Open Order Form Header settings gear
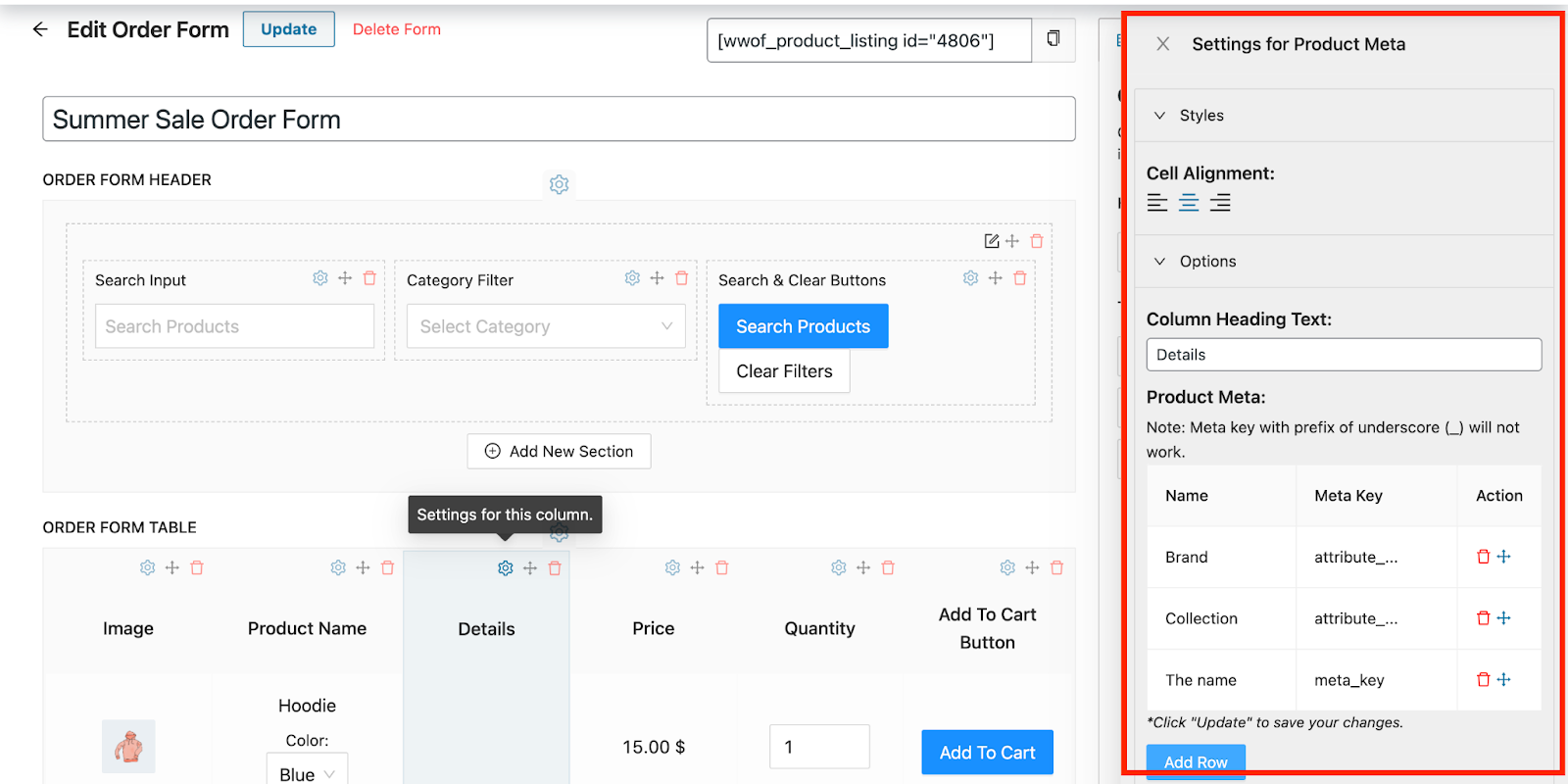Screen dimensions: 1568x784 [559, 184]
